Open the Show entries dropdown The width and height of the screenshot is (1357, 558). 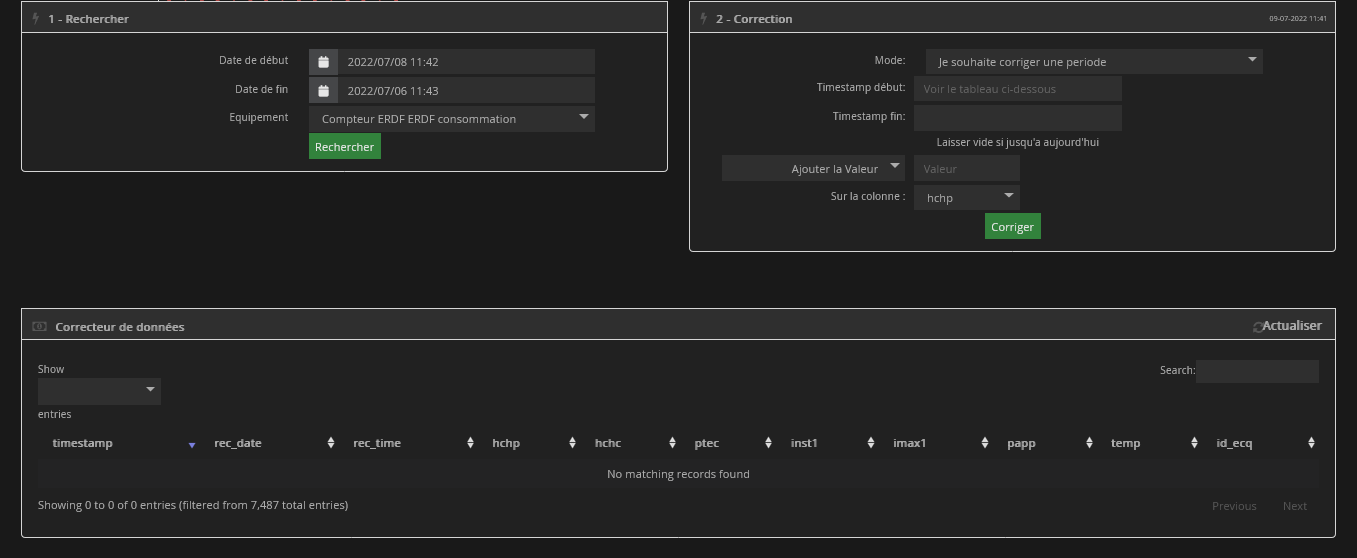point(99,391)
